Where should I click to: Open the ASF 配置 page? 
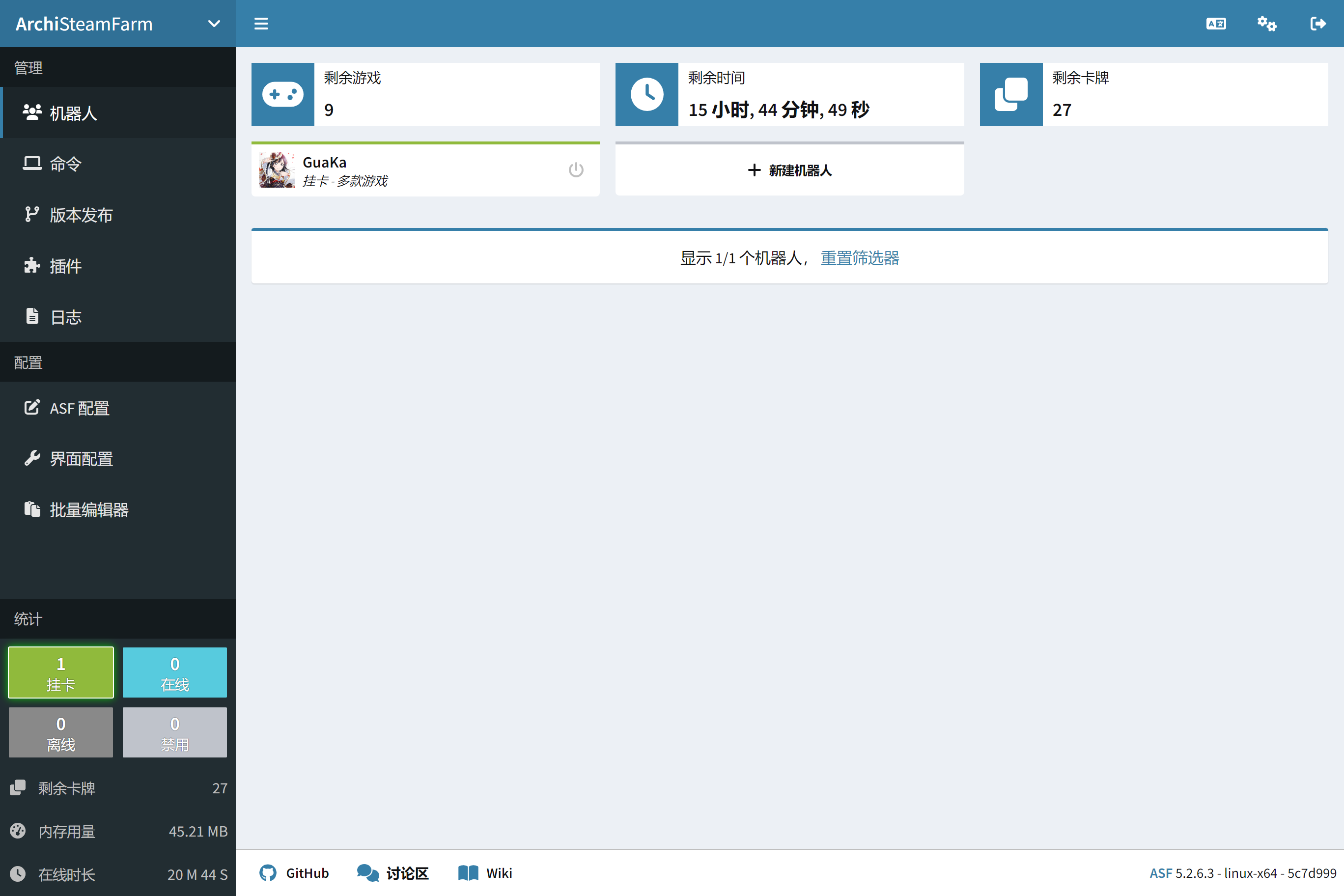pyautogui.click(x=118, y=407)
